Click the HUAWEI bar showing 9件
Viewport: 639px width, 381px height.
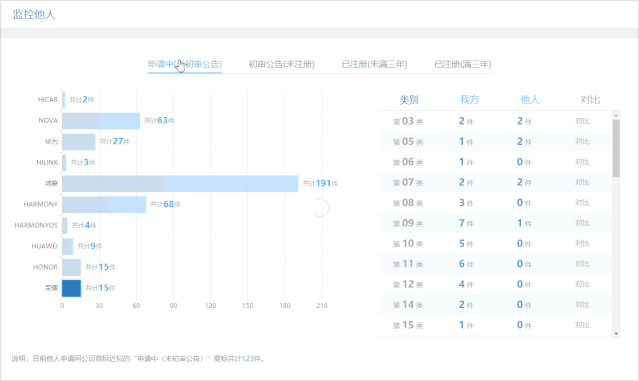click(x=68, y=247)
